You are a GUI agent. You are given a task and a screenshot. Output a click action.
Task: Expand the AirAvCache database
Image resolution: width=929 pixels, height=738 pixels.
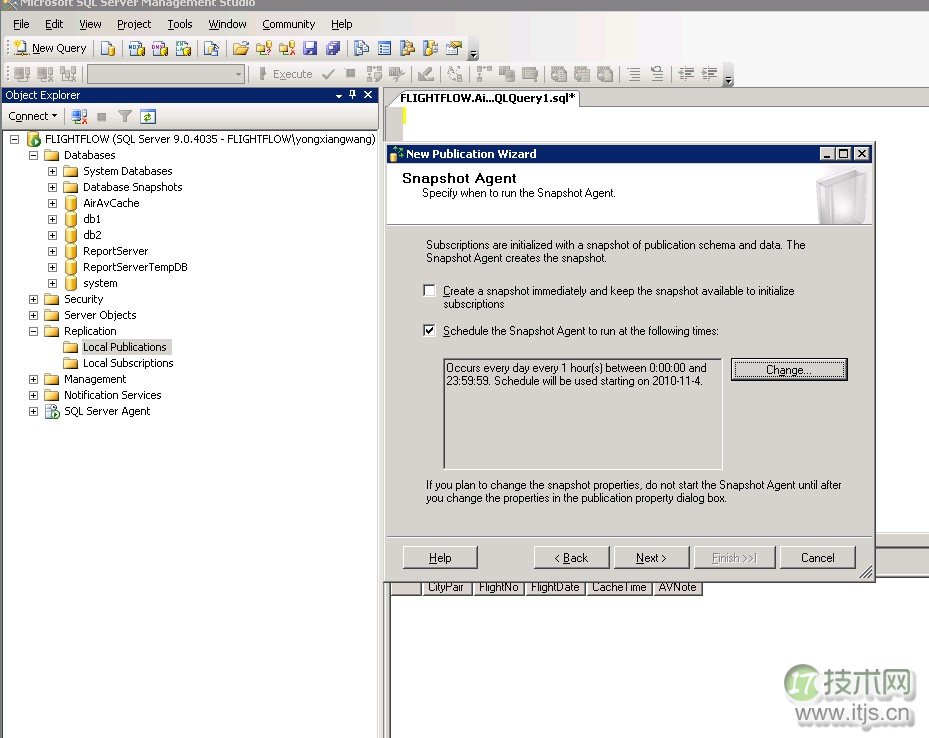[52, 203]
